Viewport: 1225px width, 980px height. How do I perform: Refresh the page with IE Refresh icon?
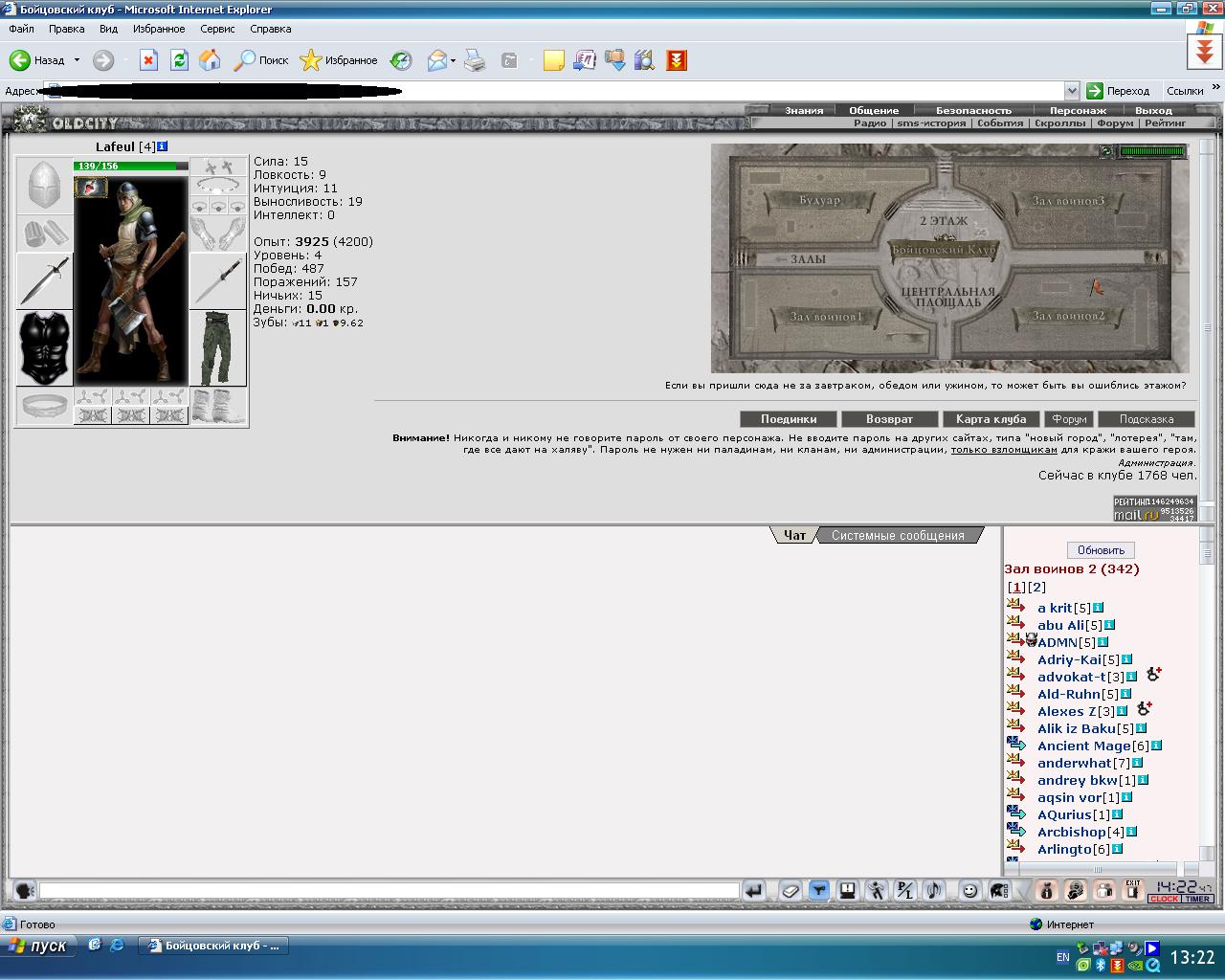[x=179, y=60]
